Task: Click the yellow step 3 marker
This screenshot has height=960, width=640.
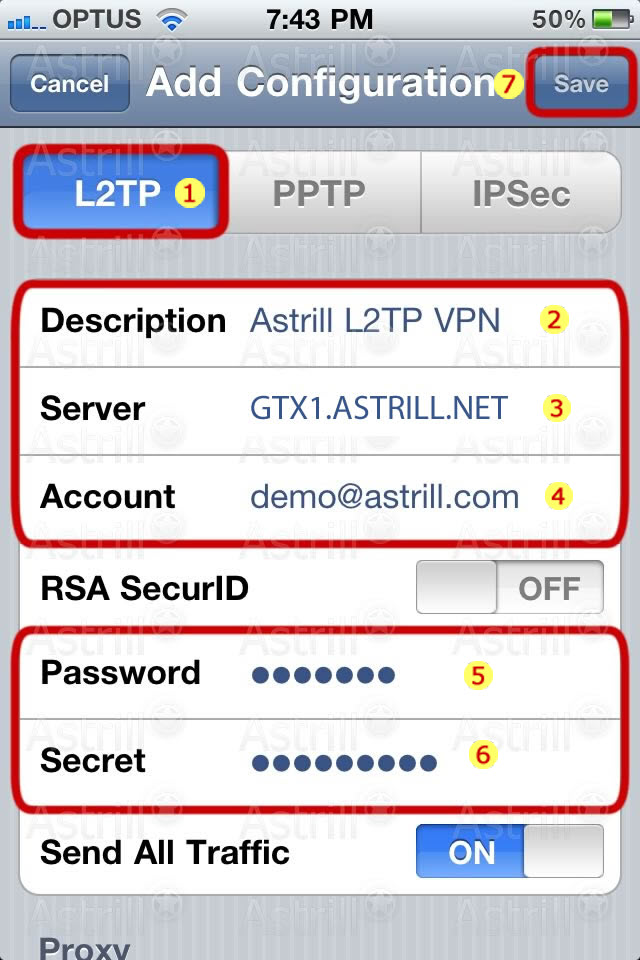Action: point(556,408)
